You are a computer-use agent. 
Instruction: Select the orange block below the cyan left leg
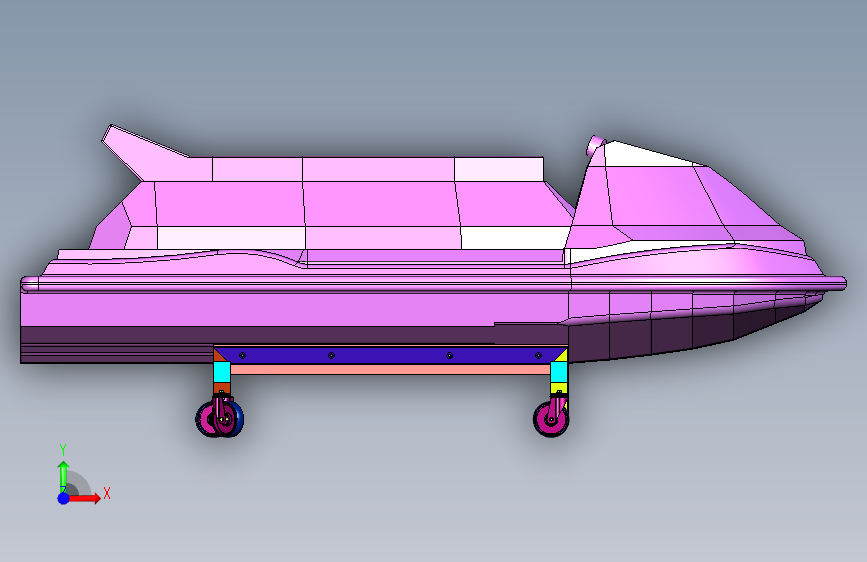[222, 388]
